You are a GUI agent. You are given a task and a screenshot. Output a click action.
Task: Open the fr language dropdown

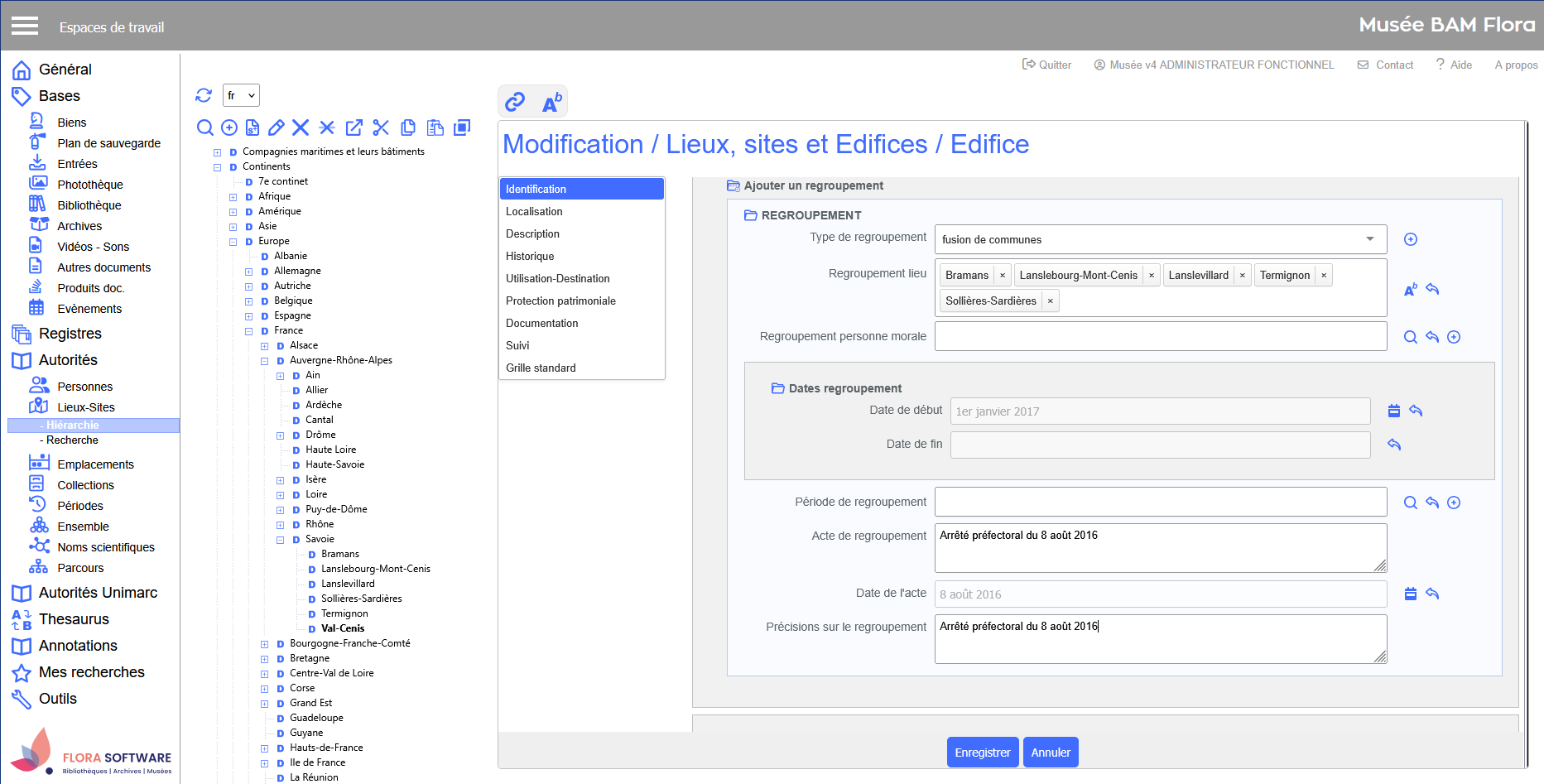coord(241,95)
